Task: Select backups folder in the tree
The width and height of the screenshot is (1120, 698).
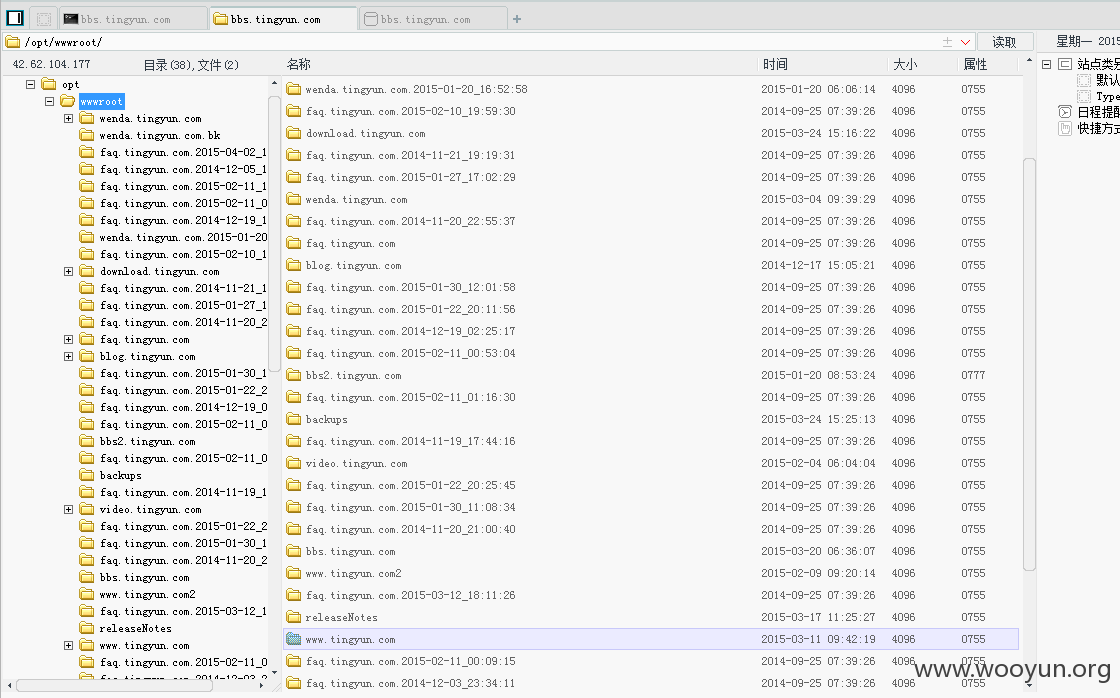Action: 121,476
